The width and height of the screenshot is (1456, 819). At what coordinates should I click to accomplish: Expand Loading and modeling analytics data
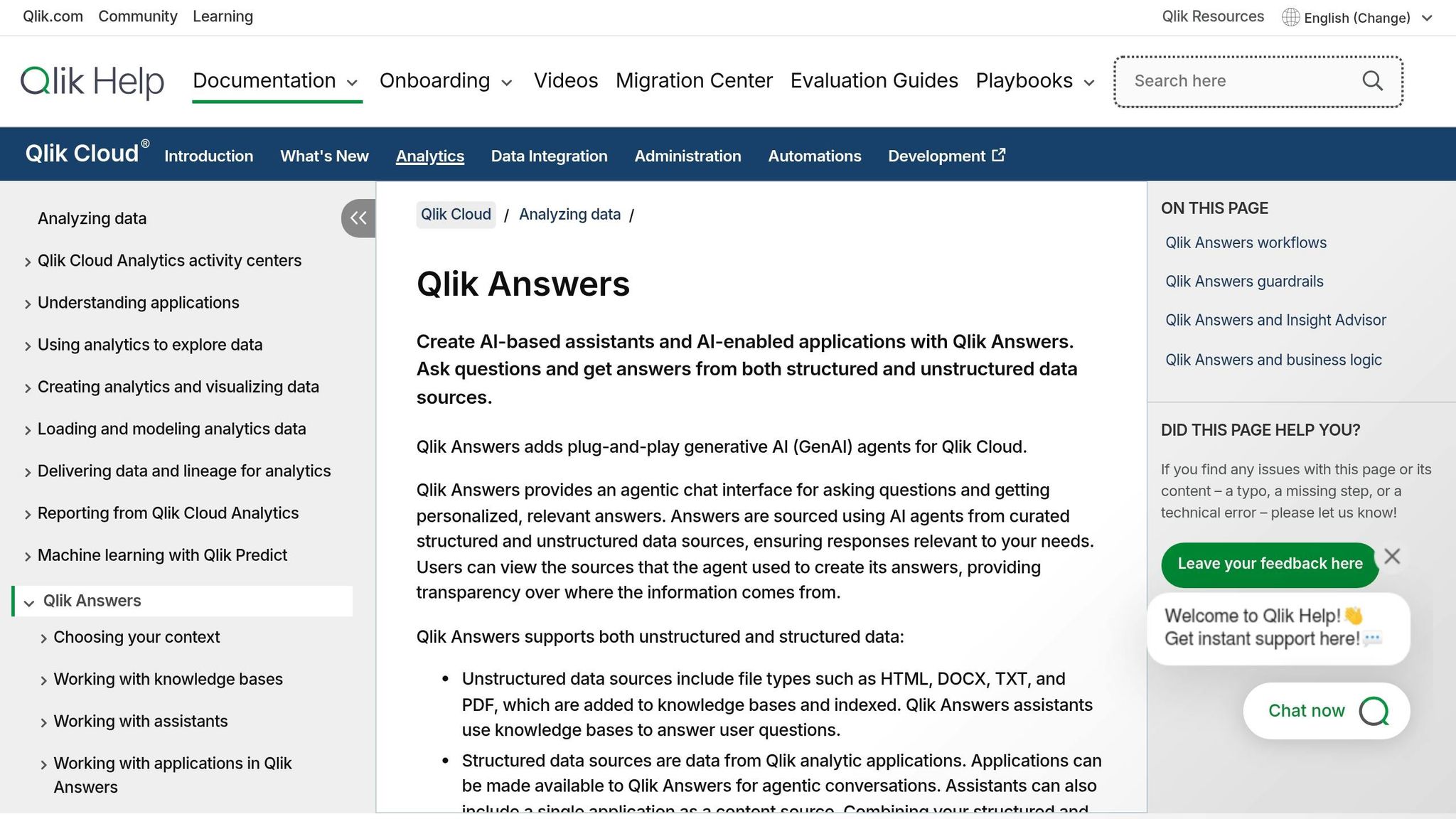tap(28, 430)
